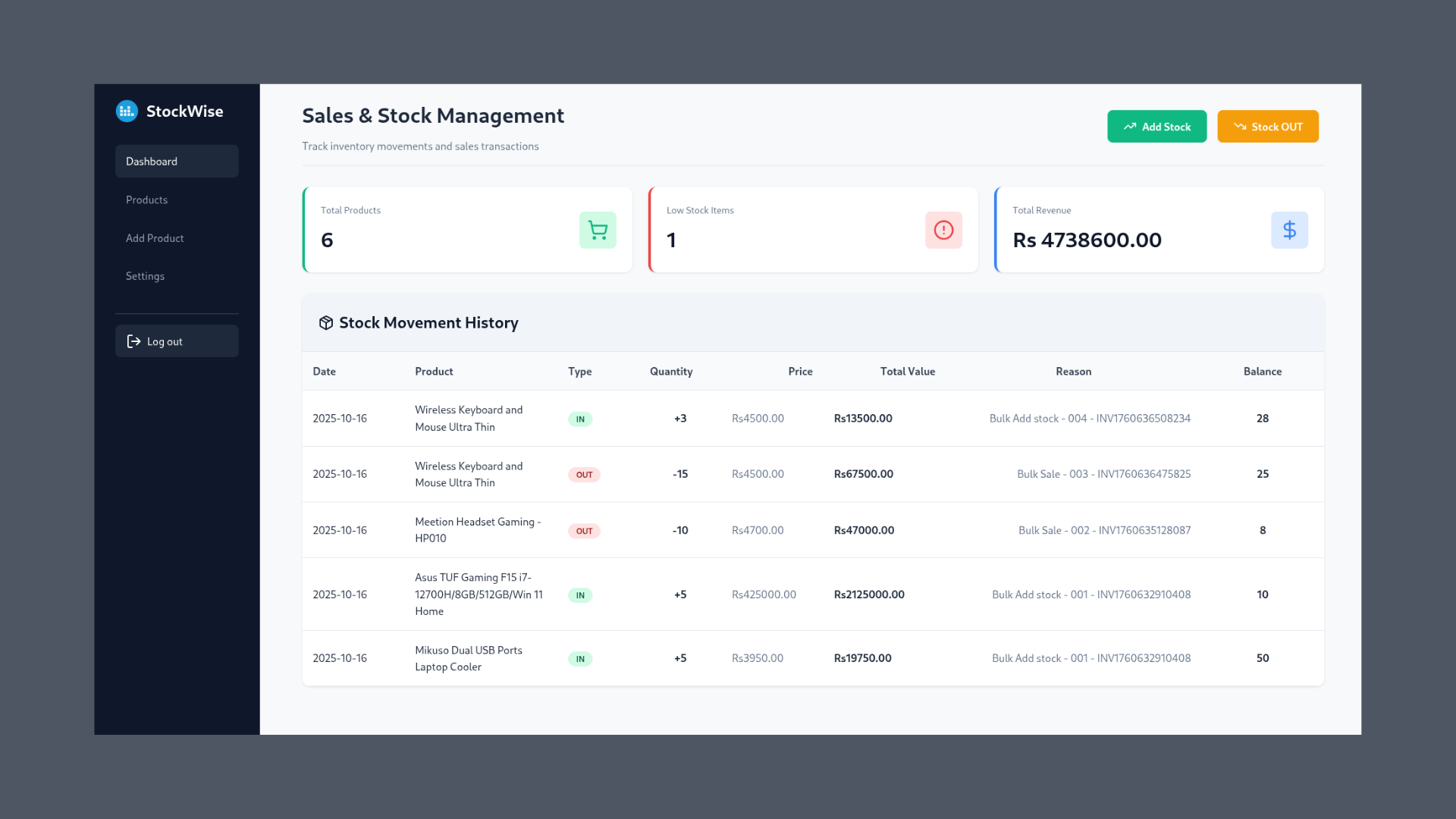Click the alert icon on Low Stock Items card
1456x819 pixels.
tap(943, 230)
